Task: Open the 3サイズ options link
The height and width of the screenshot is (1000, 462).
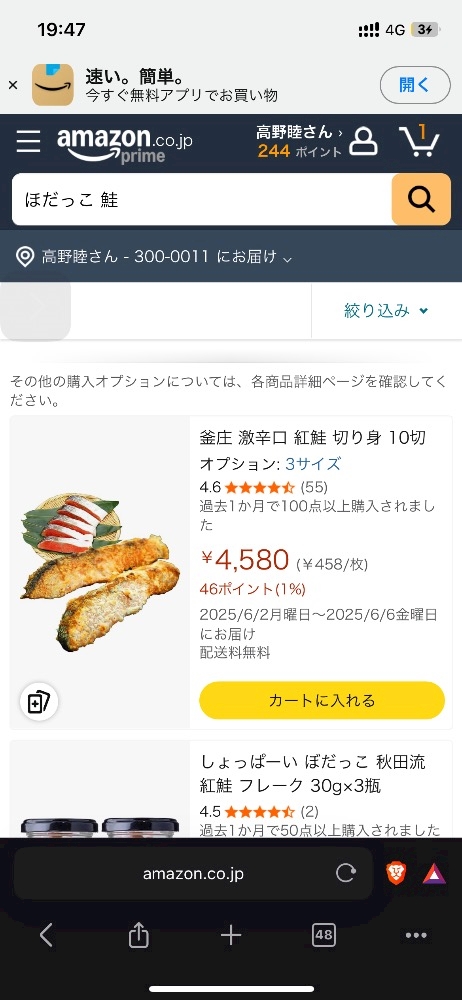Action: tap(313, 464)
